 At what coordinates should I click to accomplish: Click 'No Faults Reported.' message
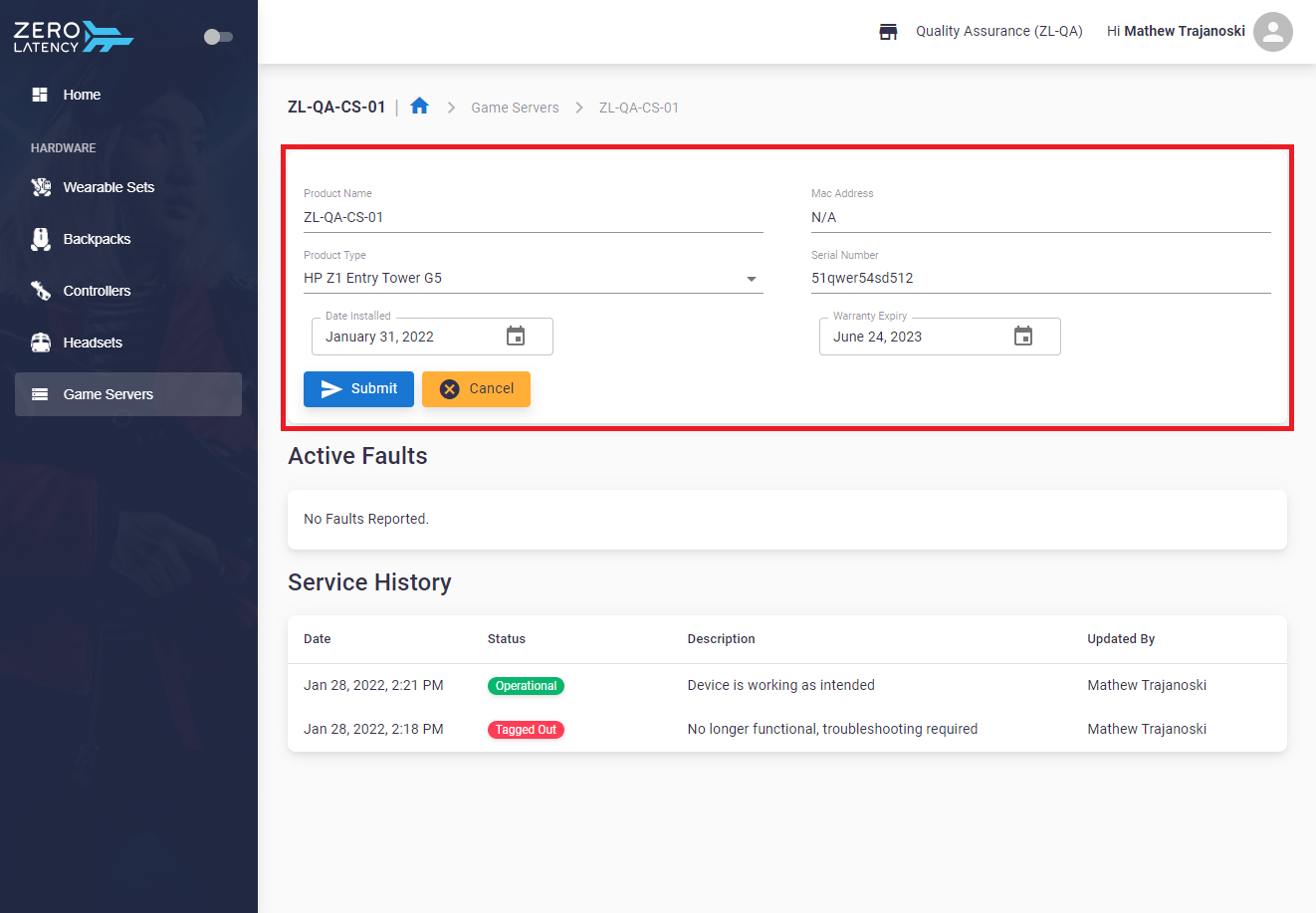[x=366, y=519]
